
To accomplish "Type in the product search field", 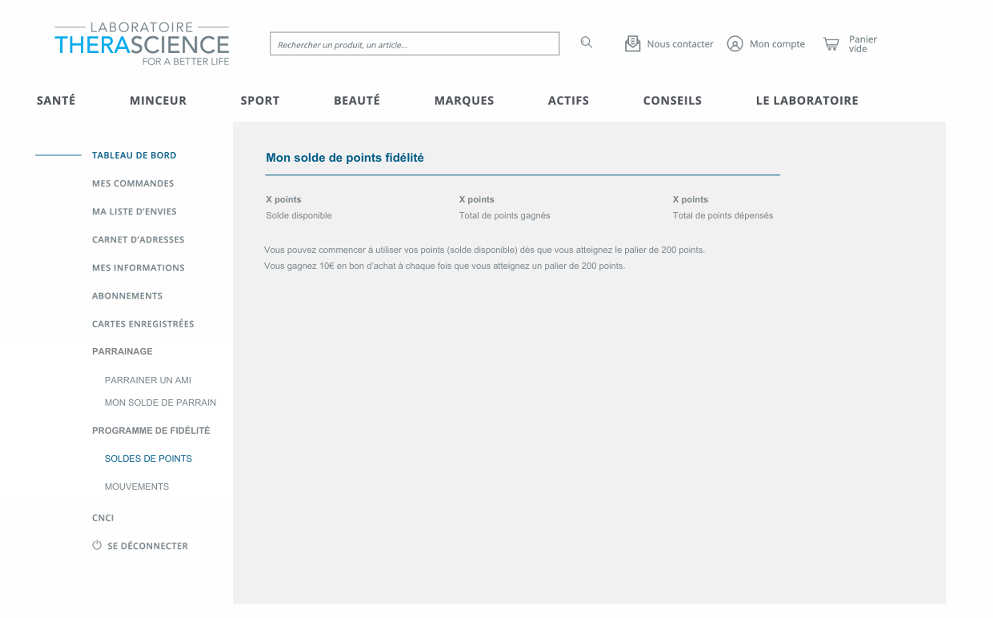I will coord(414,44).
